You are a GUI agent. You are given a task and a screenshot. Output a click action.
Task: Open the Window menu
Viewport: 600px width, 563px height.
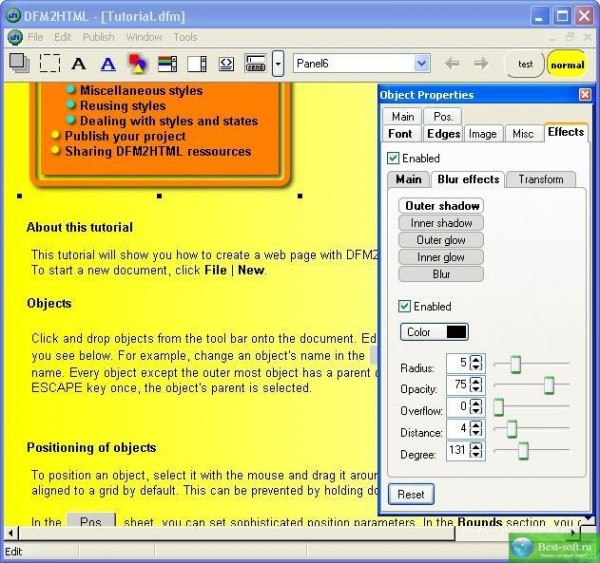pyautogui.click(x=144, y=37)
